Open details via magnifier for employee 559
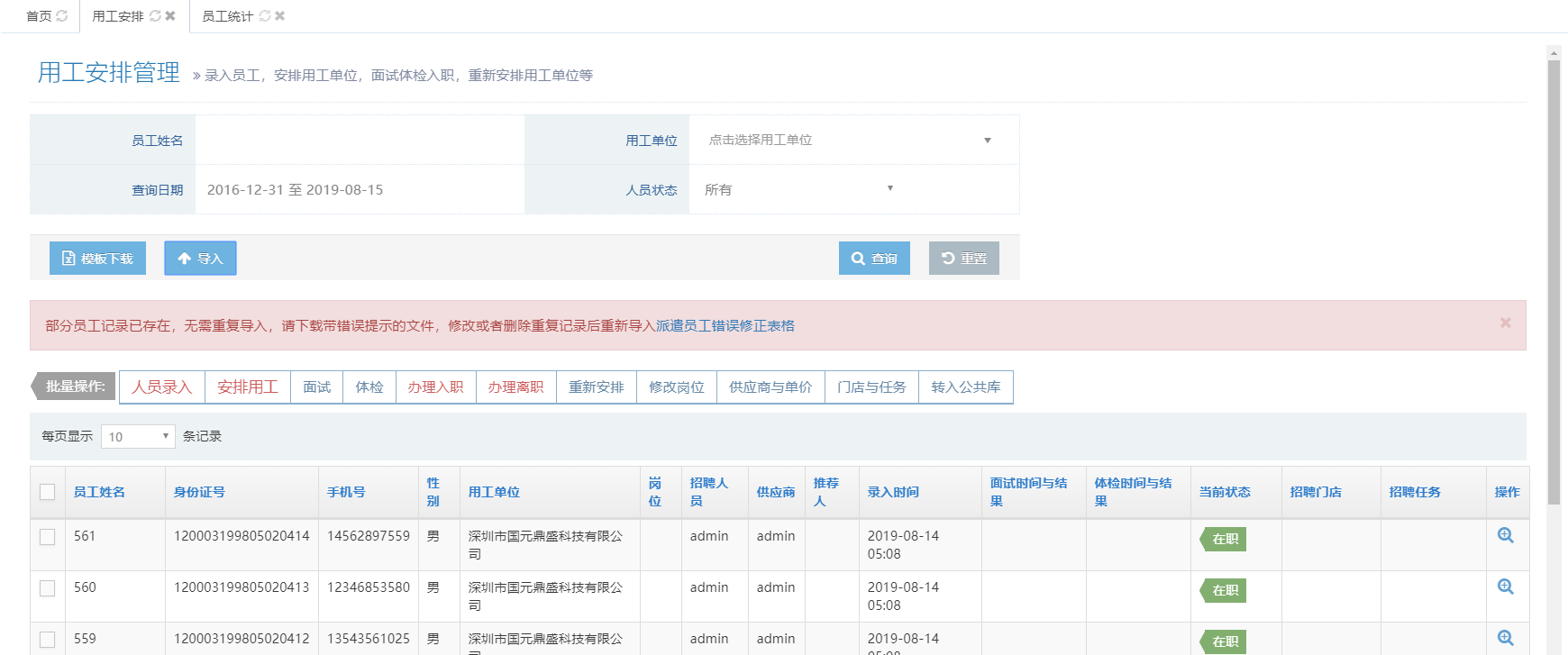 [1505, 638]
